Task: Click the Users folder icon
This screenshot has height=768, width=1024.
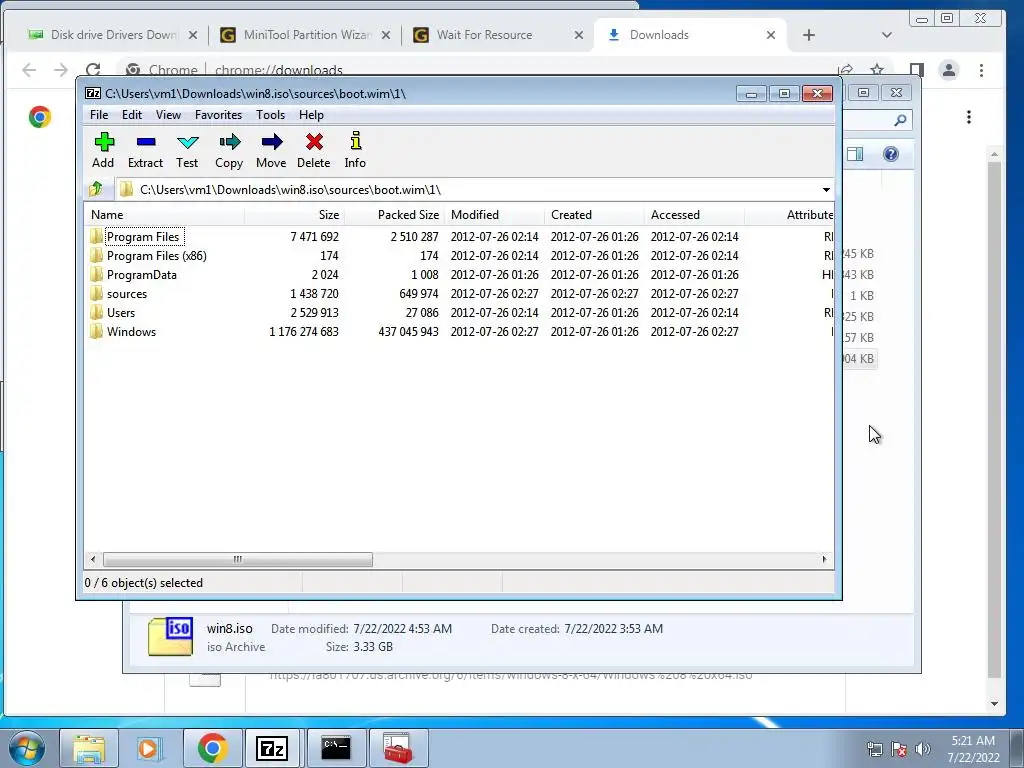Action: (x=97, y=312)
